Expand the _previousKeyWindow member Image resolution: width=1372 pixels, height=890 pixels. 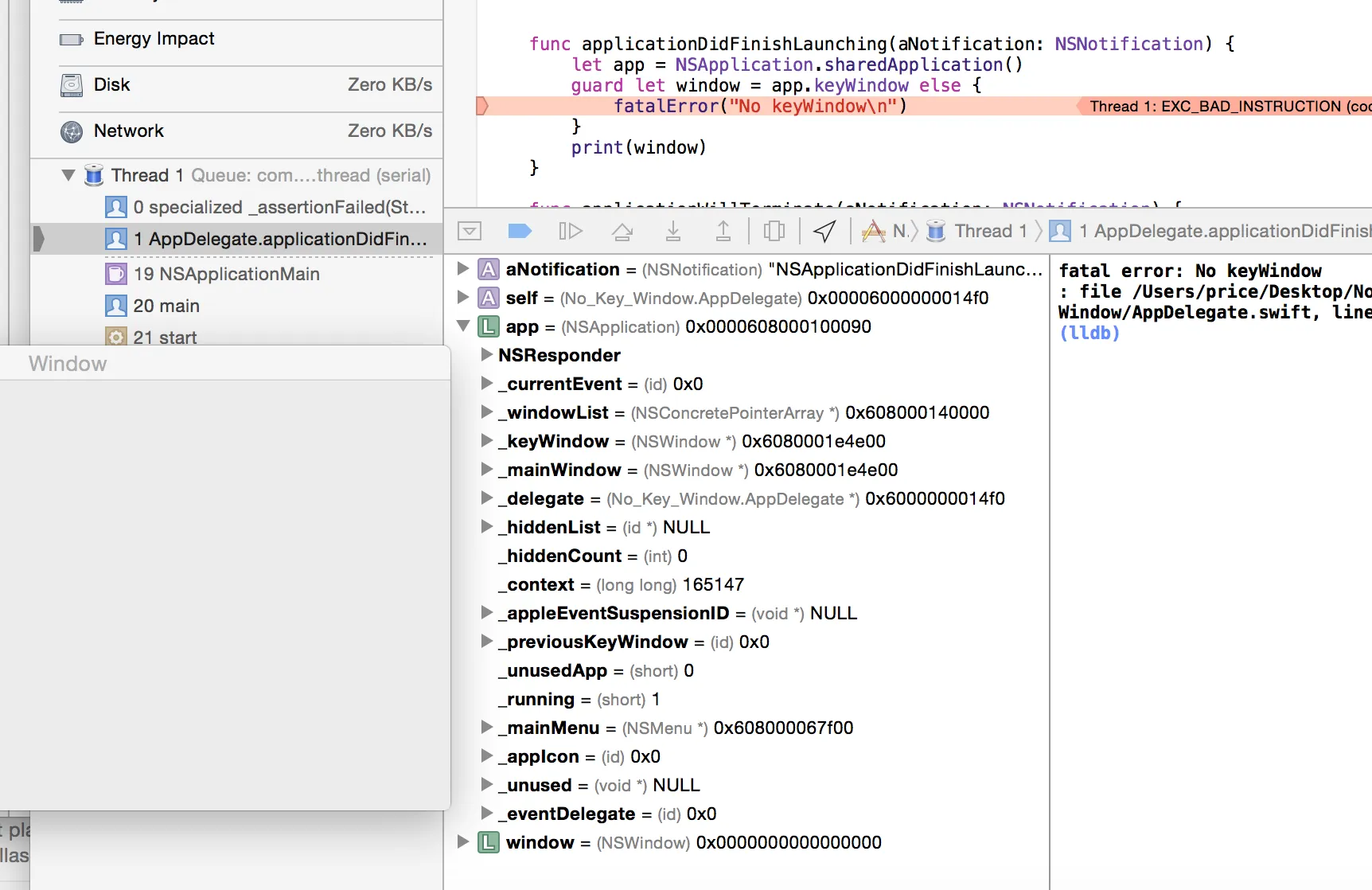(486, 642)
